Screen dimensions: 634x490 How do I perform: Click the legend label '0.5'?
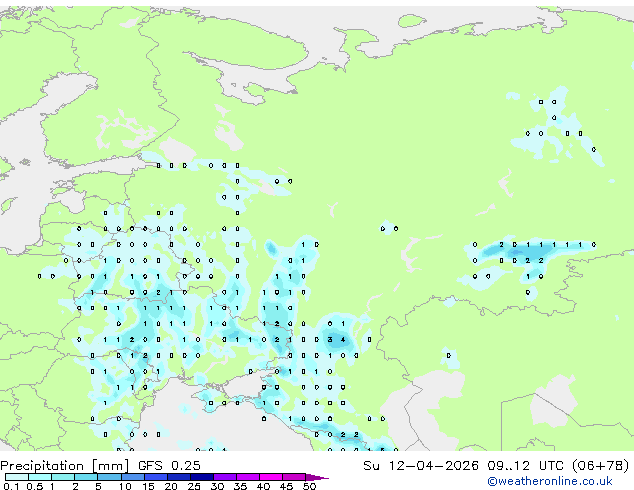(x=35, y=486)
